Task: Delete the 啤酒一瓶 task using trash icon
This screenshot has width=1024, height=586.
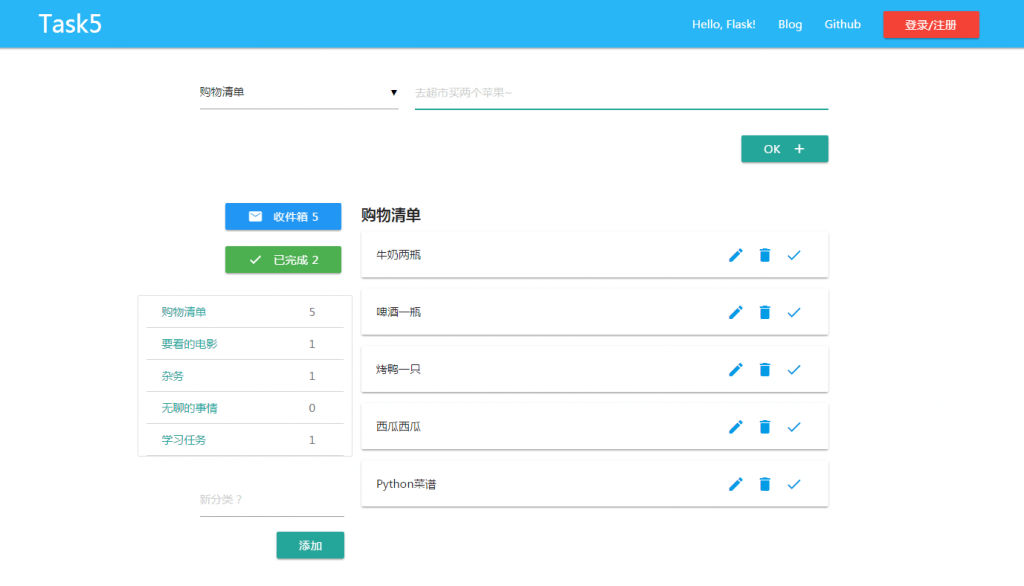Action: pos(765,312)
